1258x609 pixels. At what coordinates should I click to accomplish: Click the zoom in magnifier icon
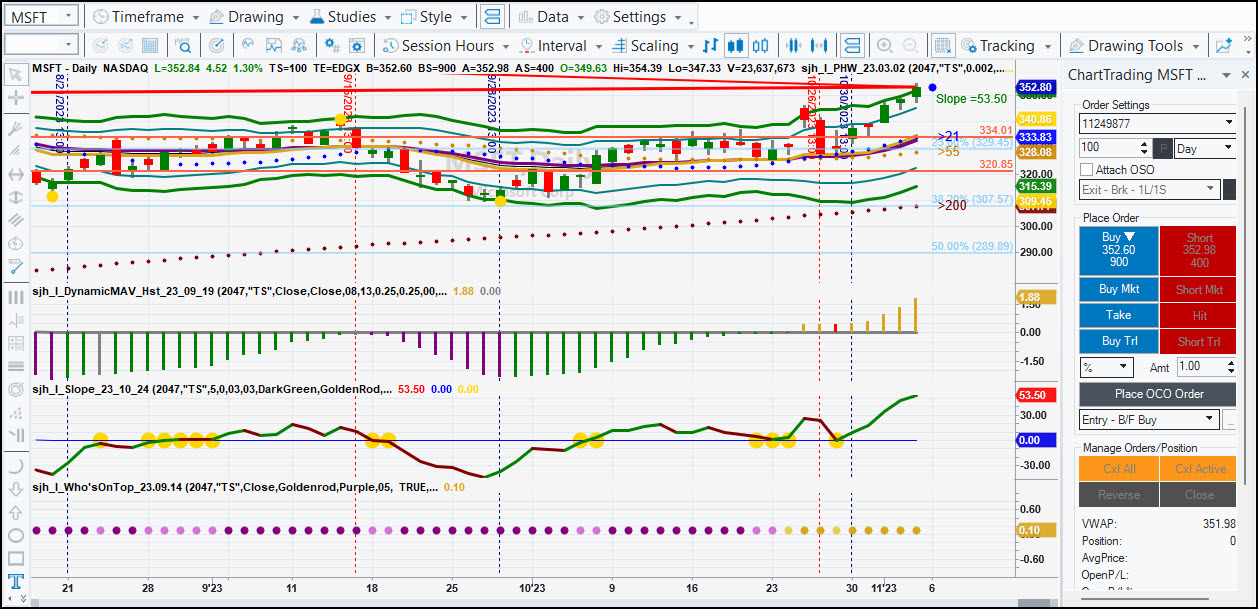(x=885, y=46)
